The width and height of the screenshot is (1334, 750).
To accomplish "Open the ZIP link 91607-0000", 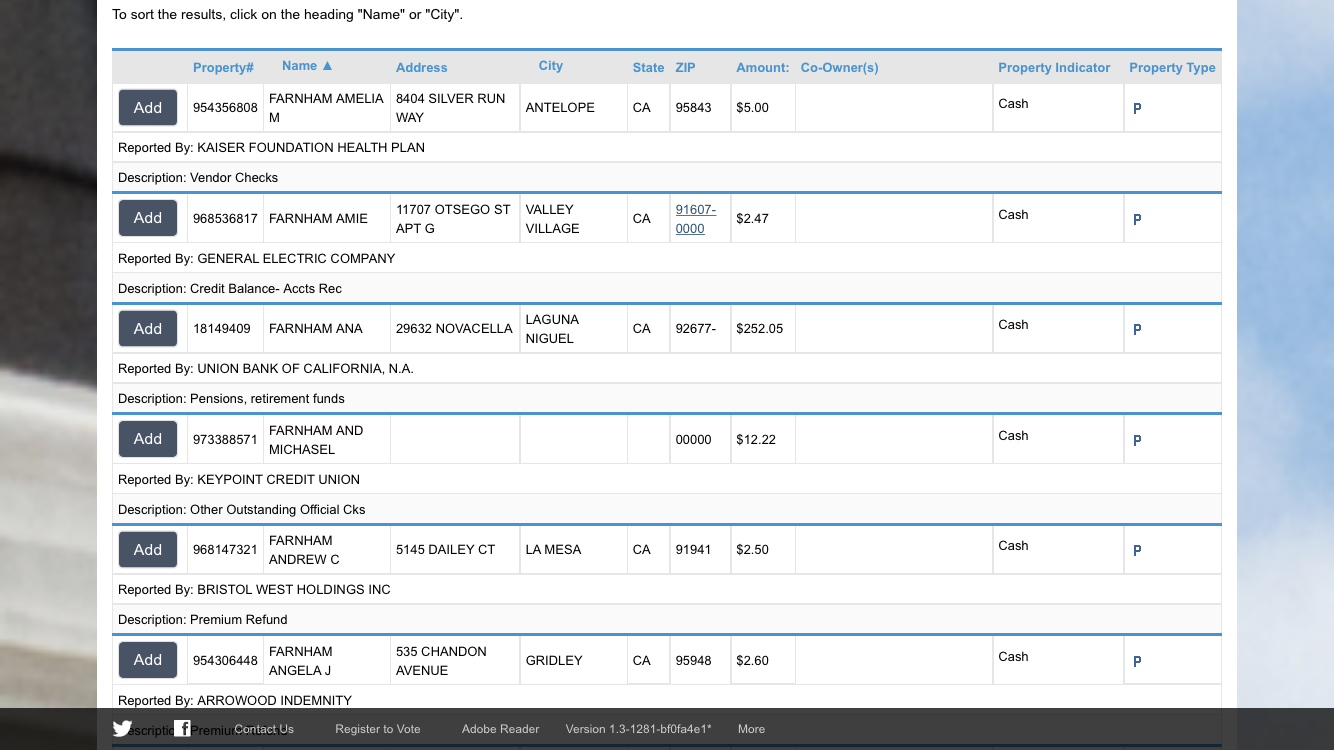I will [696, 219].
